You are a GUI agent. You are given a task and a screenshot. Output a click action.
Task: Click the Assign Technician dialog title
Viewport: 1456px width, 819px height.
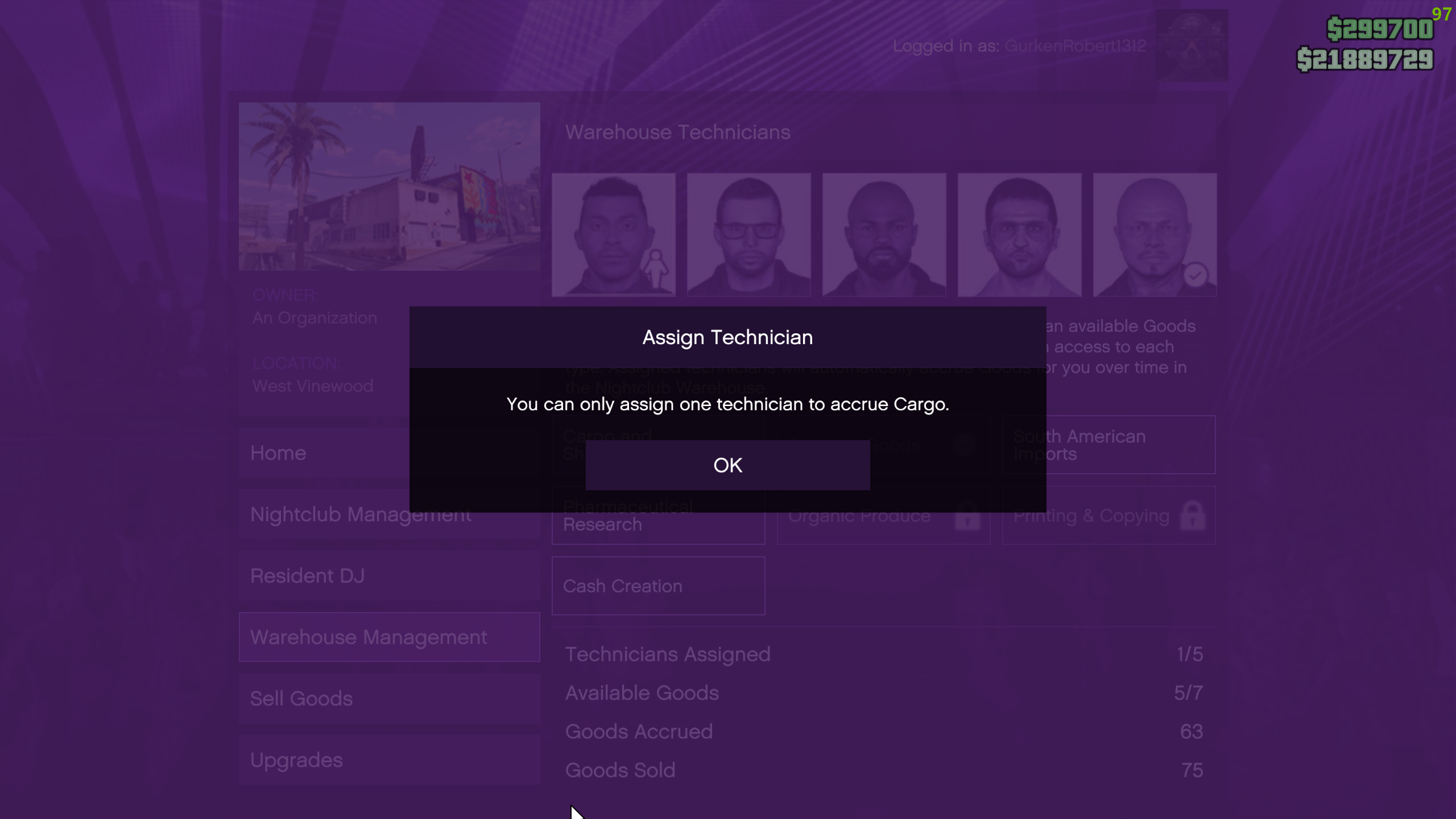pos(727,337)
